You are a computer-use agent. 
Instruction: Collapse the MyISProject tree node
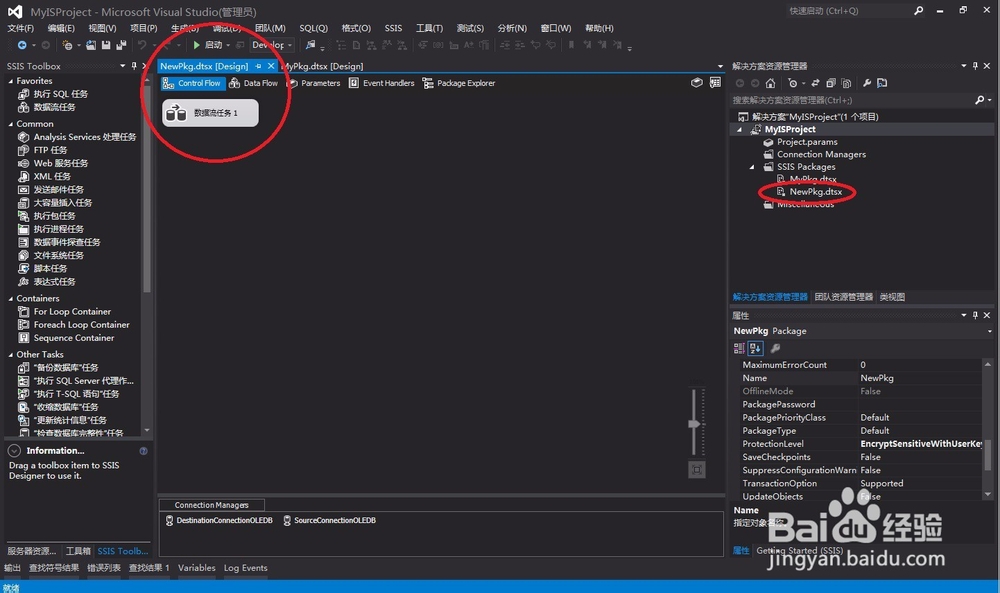[740, 129]
